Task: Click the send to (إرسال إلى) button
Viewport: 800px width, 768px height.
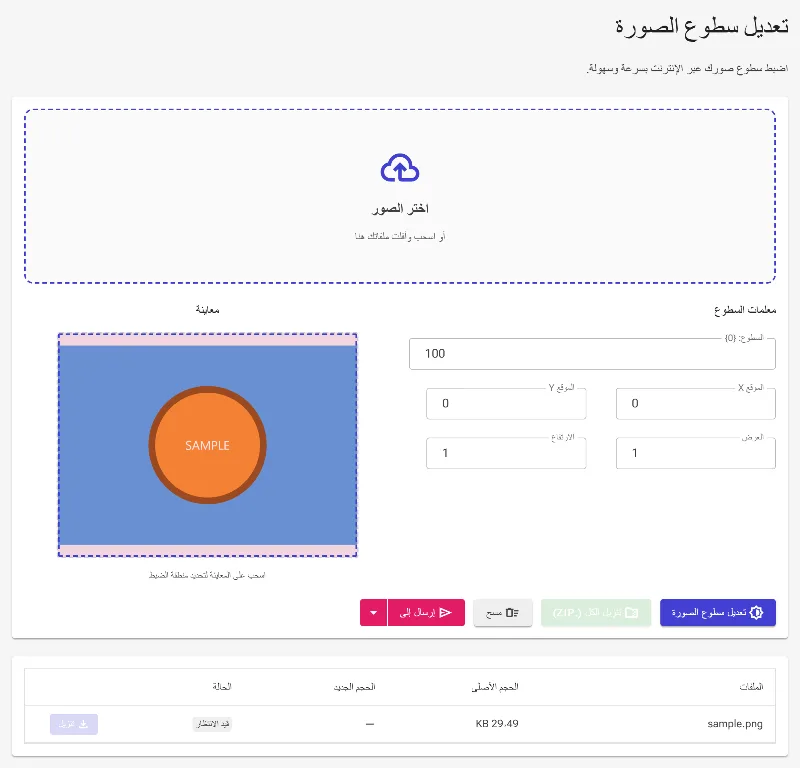Action: (x=426, y=612)
